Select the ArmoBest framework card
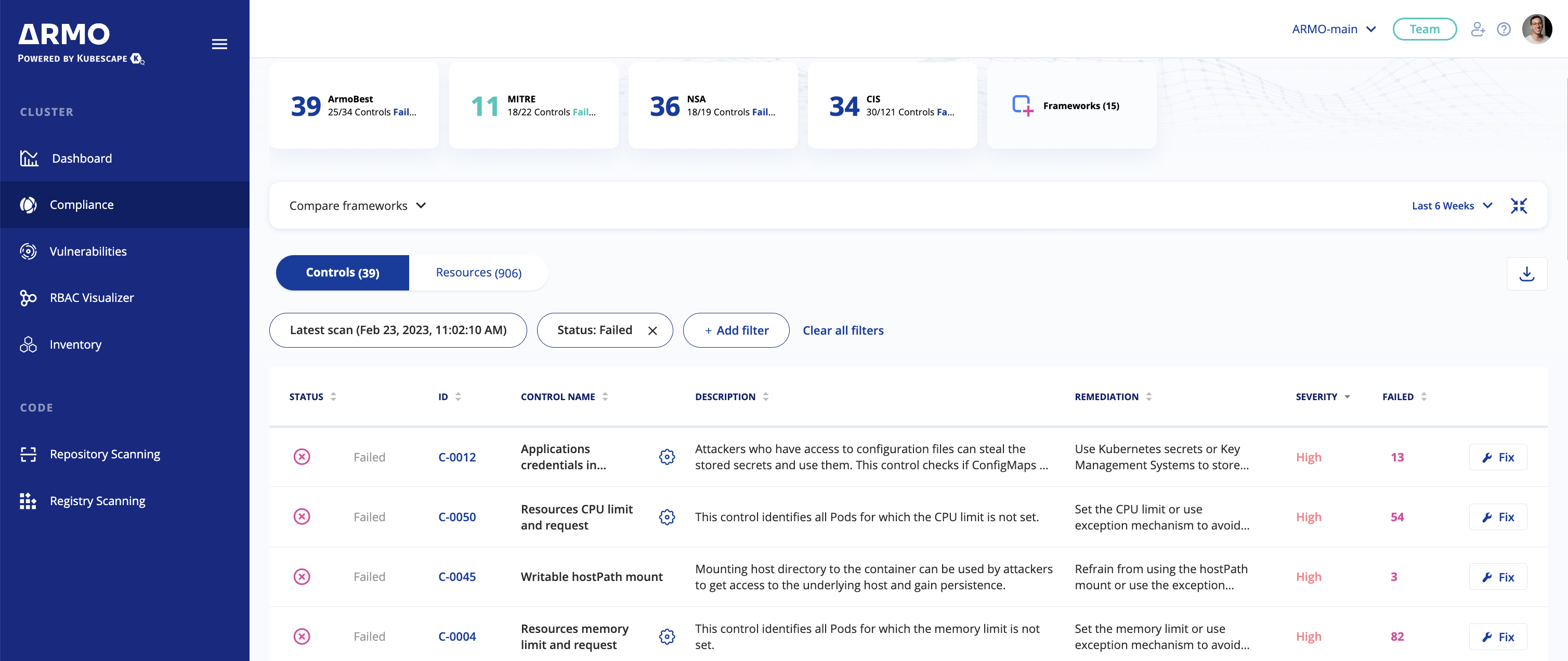This screenshot has width=1568, height=661. coord(354,105)
